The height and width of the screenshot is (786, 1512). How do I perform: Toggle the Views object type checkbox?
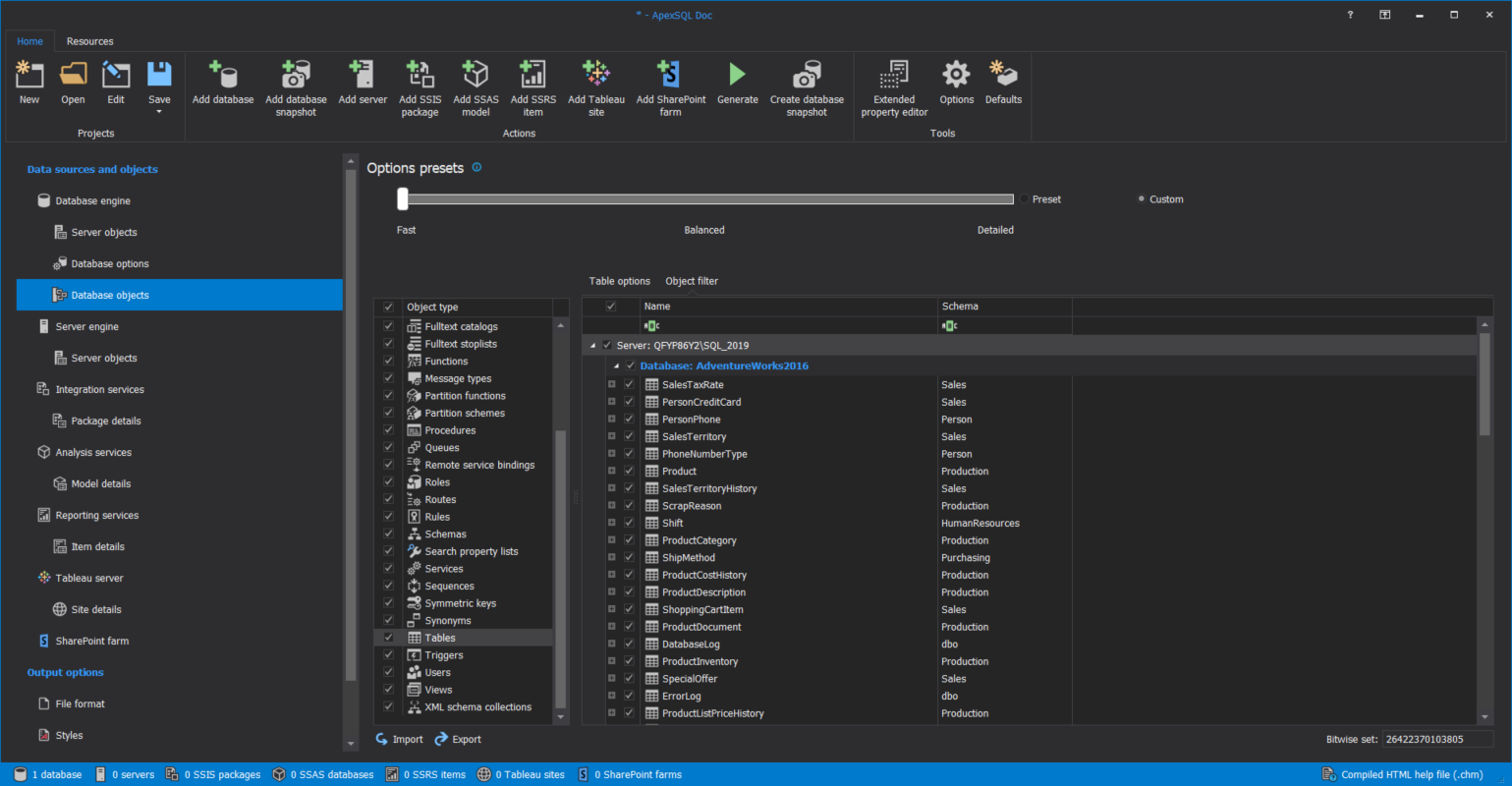click(388, 690)
